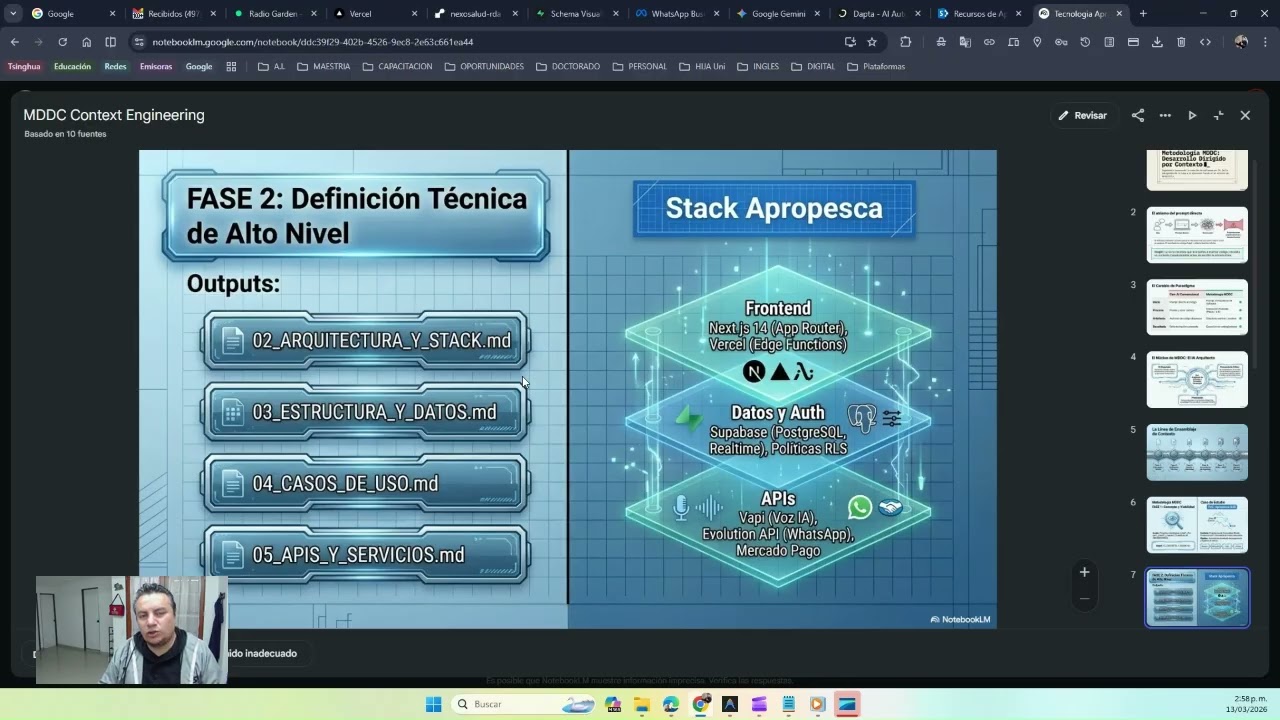Image resolution: width=1280 pixels, height=720 pixels.
Task: Open the browser extensions puzzle icon
Action: 905,42
